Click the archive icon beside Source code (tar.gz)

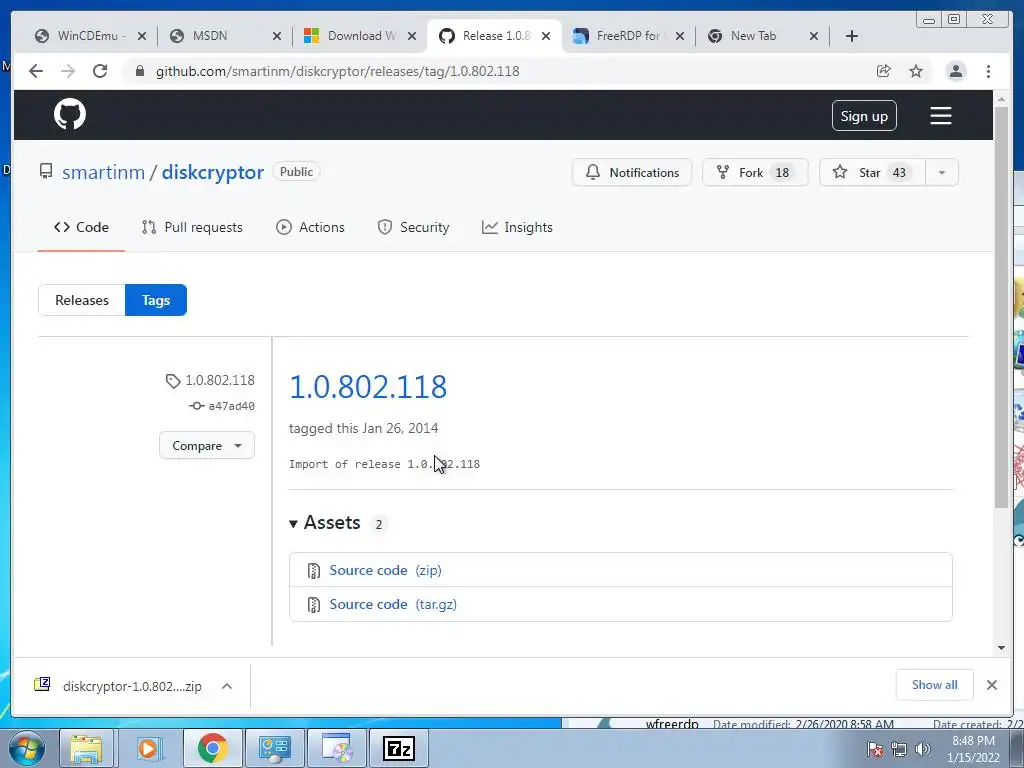[x=313, y=605]
